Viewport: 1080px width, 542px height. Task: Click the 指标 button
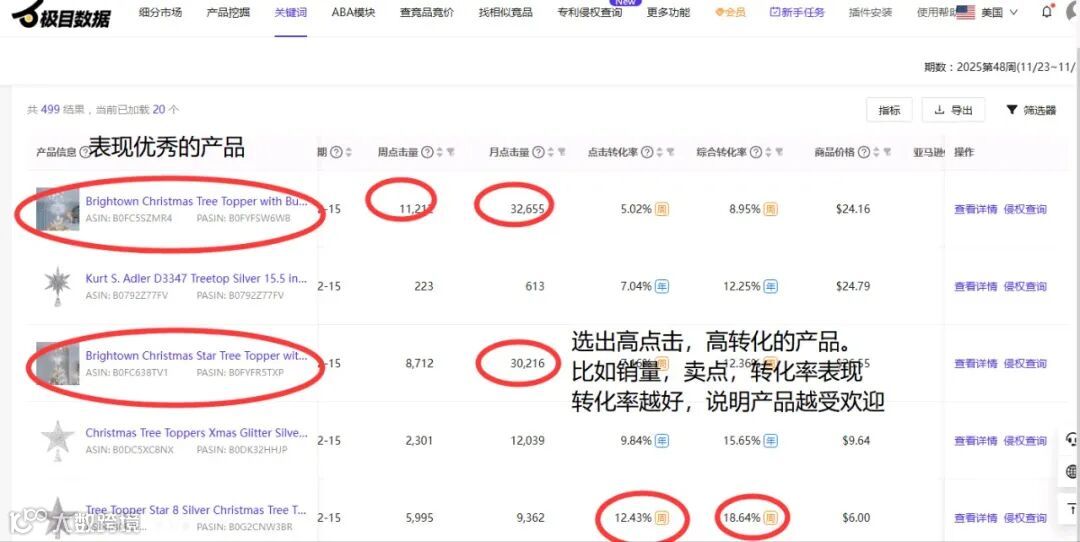pos(889,110)
